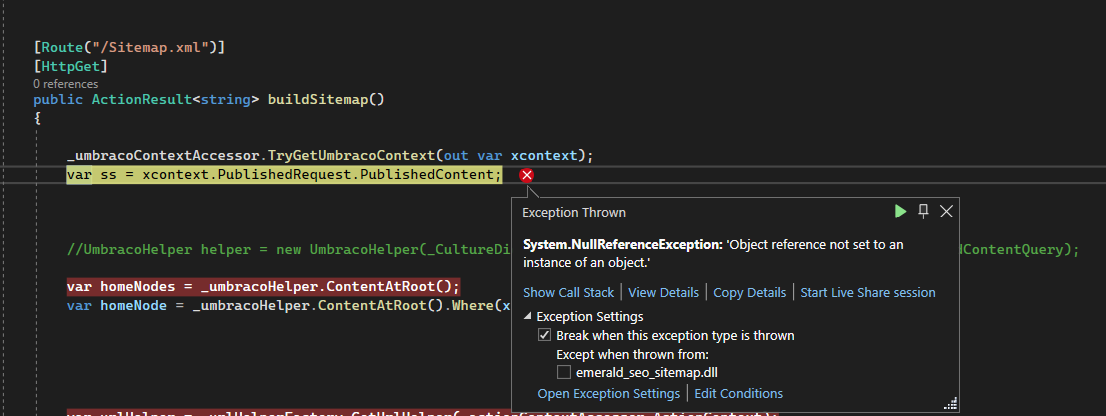The height and width of the screenshot is (416, 1106).
Task: Close the Exception Thrown popup
Action: click(946, 211)
